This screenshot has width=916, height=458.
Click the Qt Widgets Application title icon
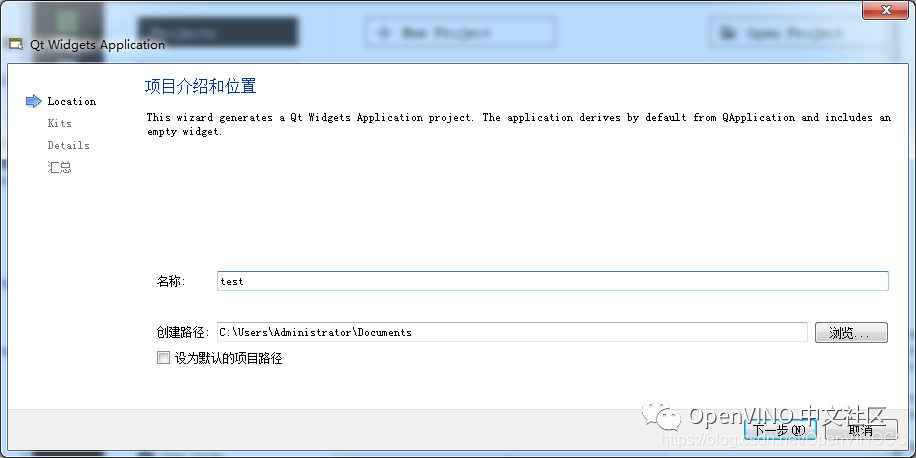(x=16, y=45)
